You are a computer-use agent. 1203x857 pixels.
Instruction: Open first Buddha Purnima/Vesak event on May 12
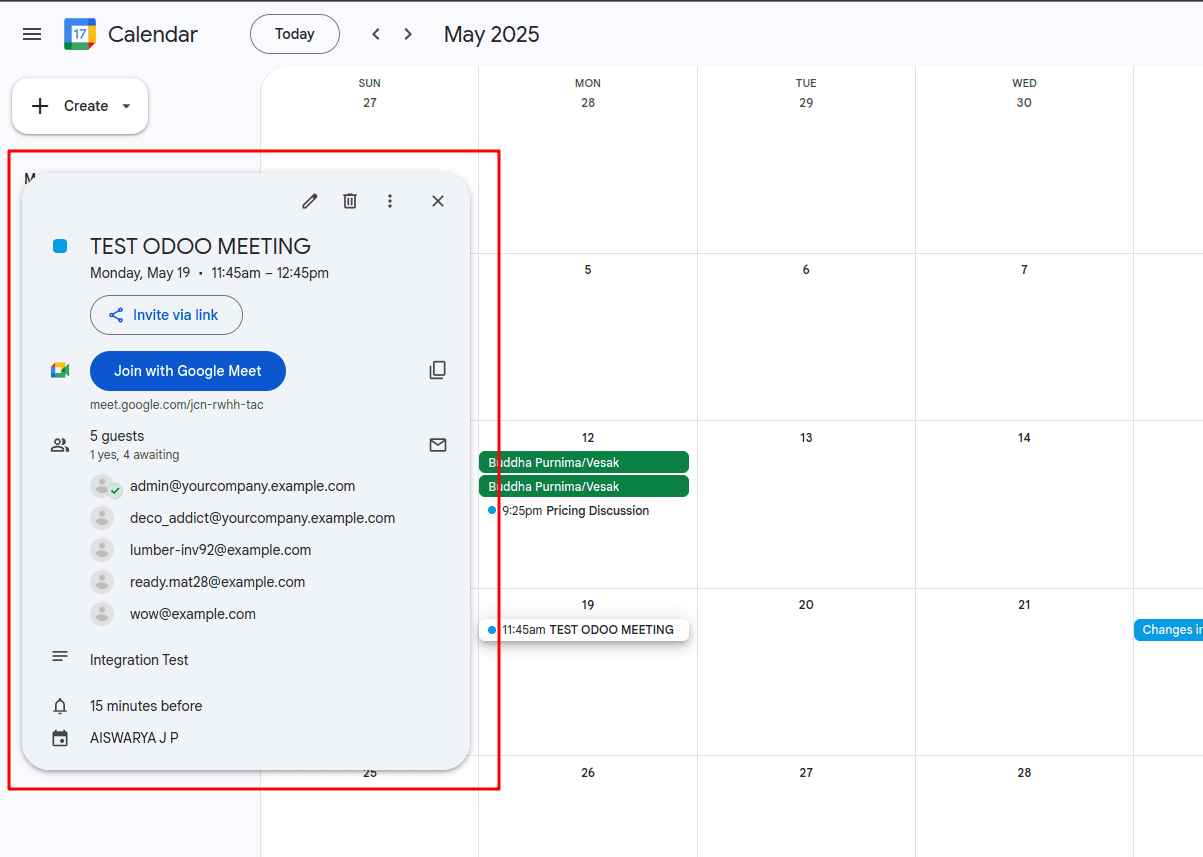(584, 462)
